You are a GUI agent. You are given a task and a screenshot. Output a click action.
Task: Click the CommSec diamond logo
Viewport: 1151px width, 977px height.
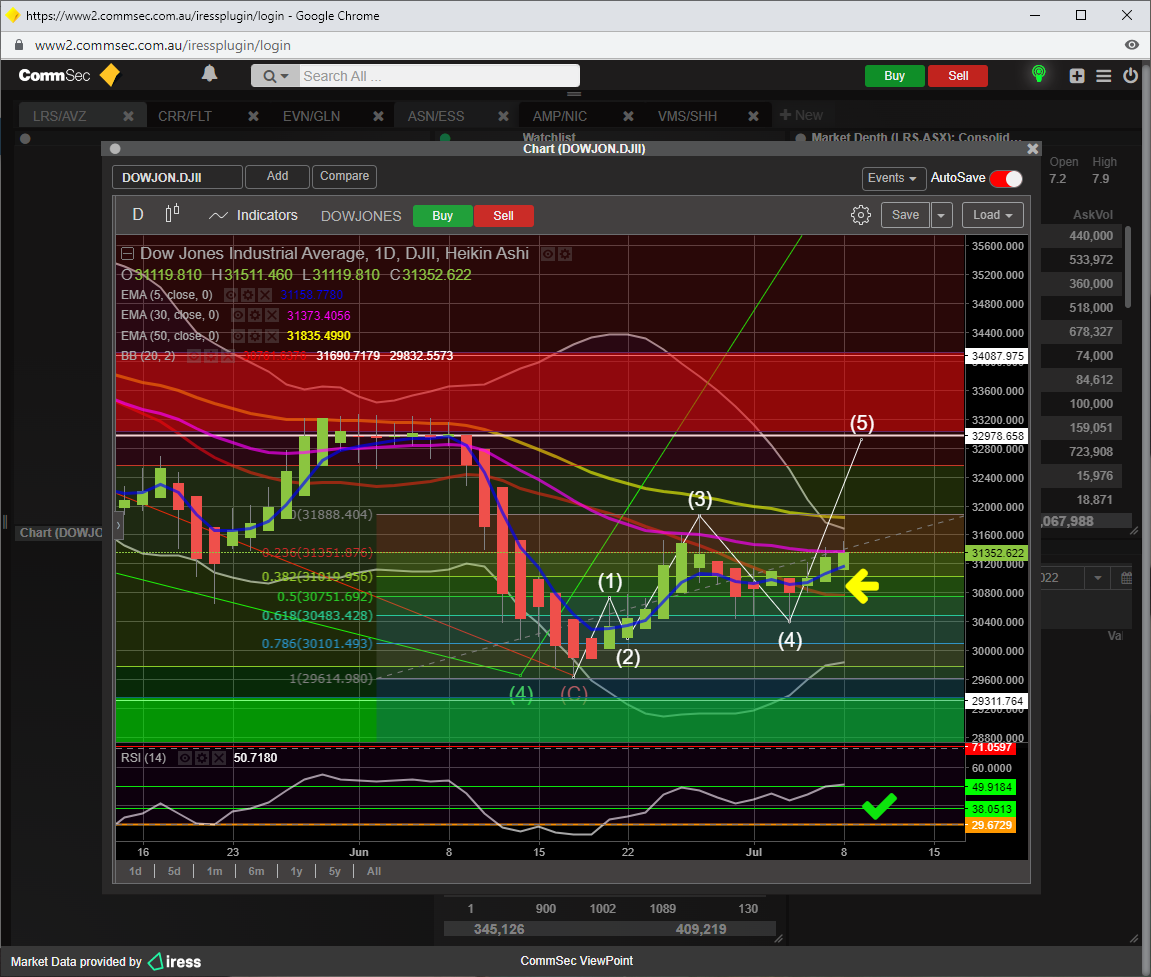[x=109, y=75]
